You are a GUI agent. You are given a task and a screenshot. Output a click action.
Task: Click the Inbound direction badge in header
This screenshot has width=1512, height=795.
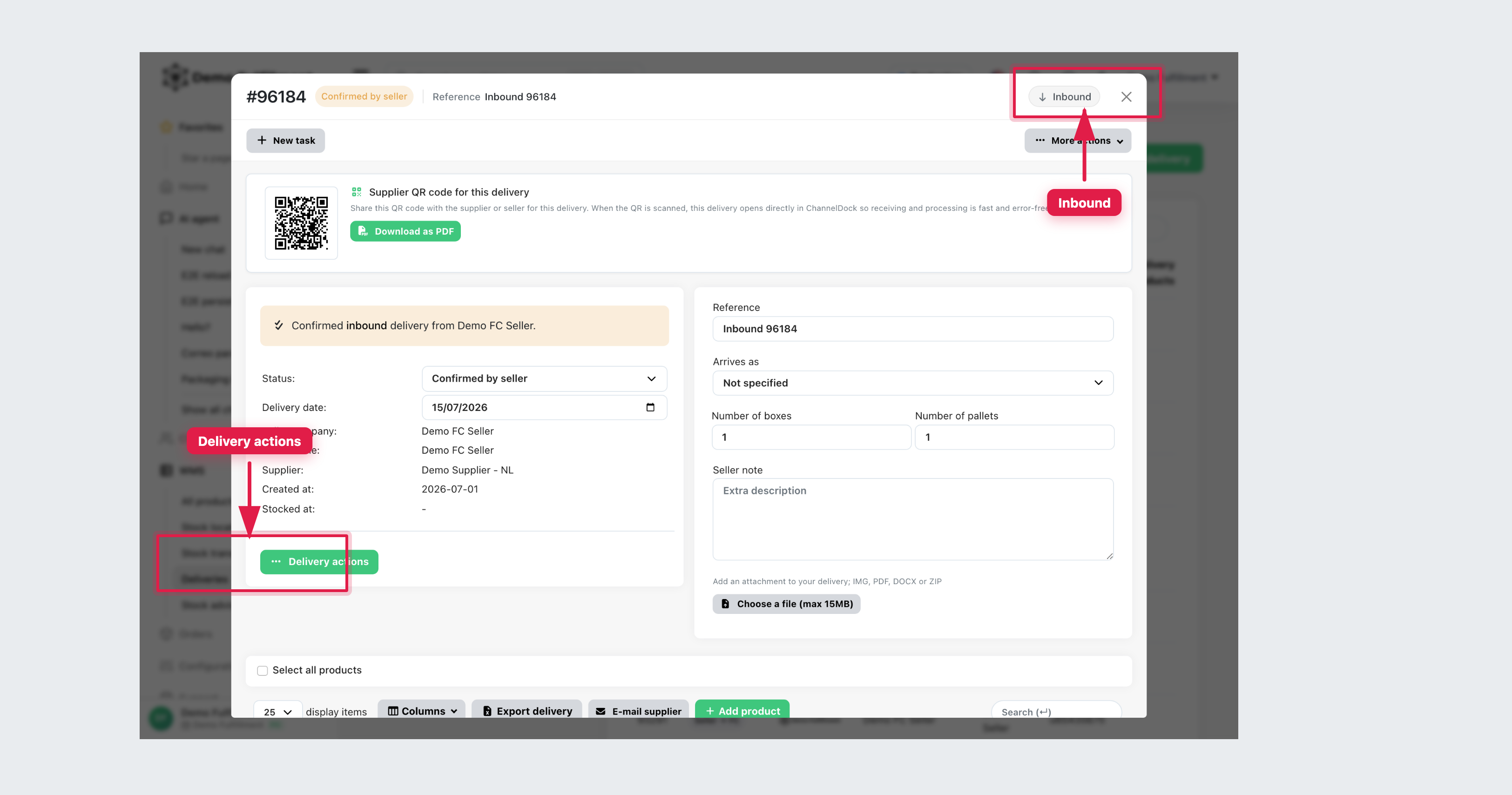tap(1064, 97)
